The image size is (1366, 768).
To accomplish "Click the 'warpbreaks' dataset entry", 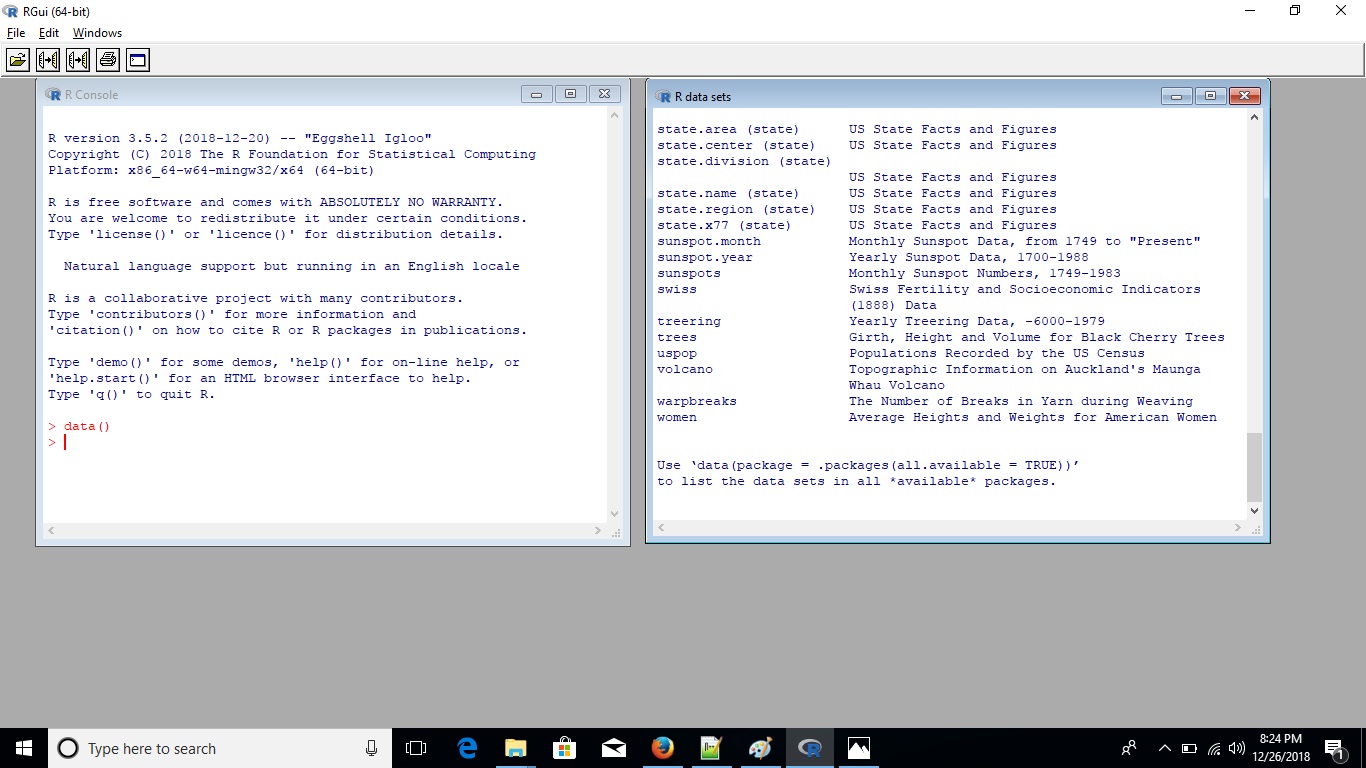I will pos(697,401).
